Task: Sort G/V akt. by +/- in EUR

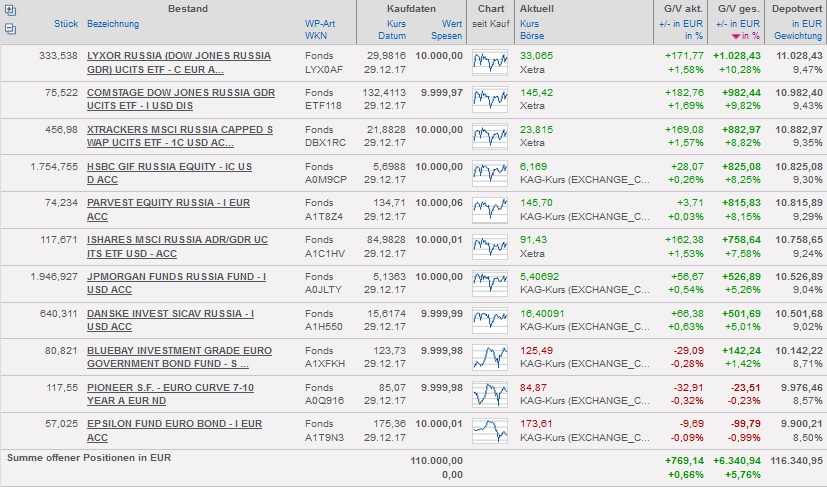Action: [681, 24]
